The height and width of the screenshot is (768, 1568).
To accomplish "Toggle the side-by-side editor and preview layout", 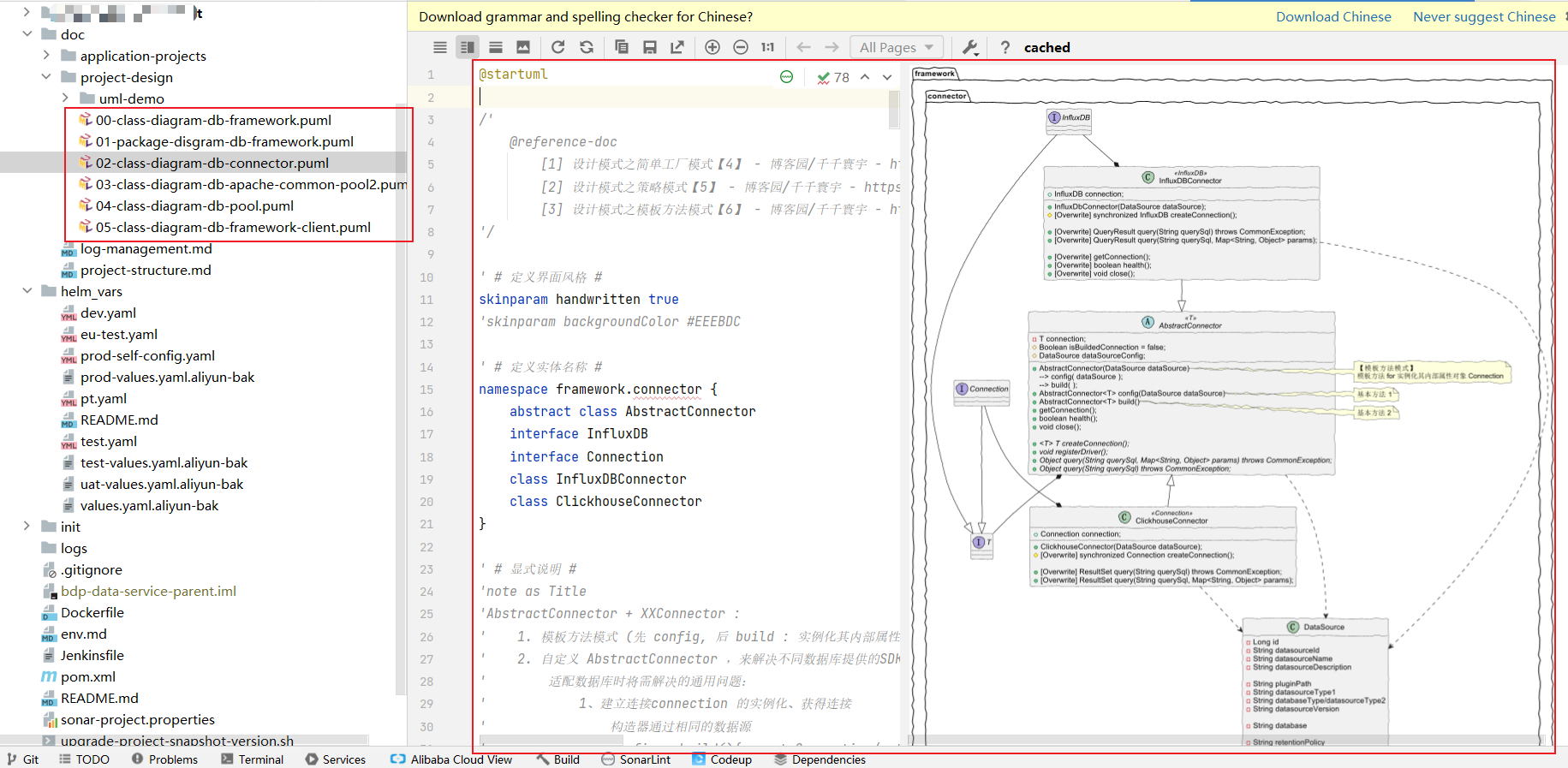I will (x=468, y=47).
